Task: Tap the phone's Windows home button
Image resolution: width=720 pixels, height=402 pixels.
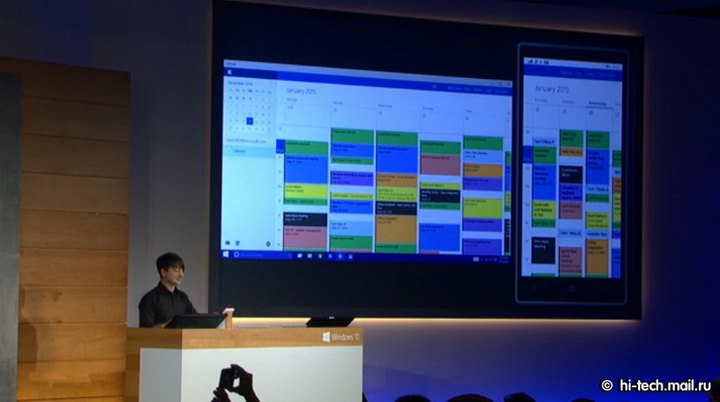Action: coord(572,289)
